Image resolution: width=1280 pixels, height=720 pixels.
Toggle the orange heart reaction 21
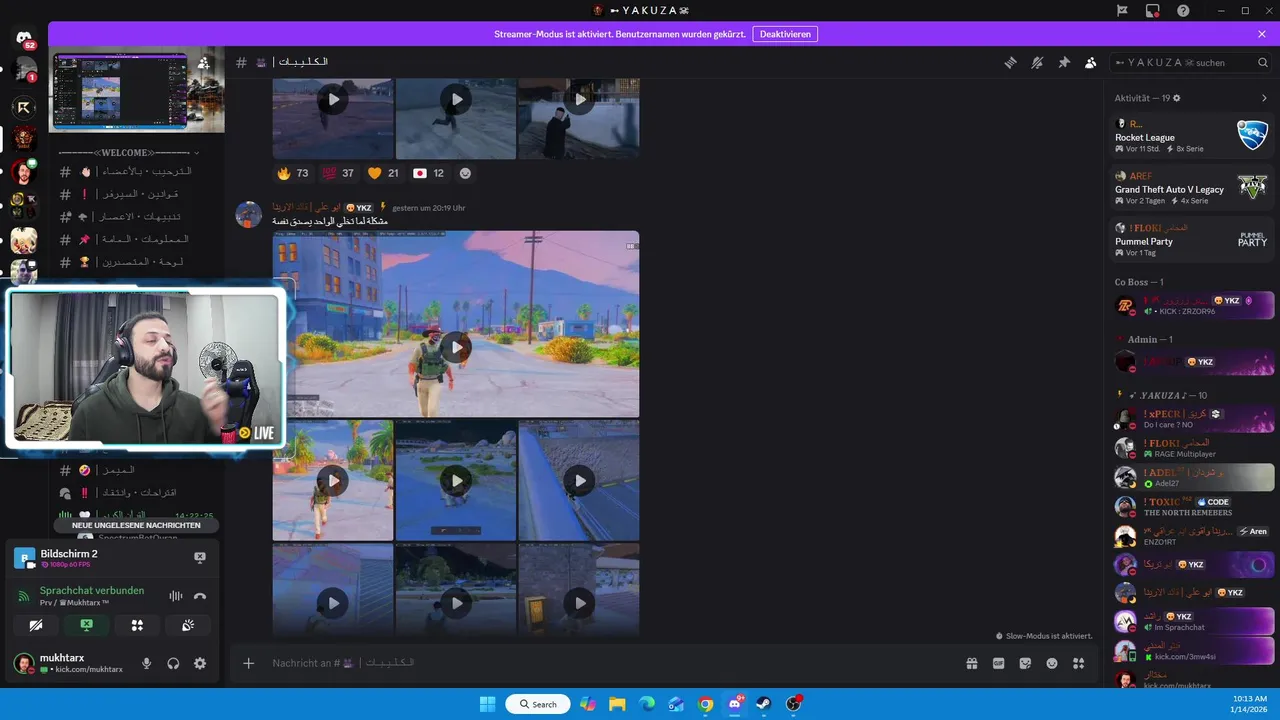[x=383, y=173]
